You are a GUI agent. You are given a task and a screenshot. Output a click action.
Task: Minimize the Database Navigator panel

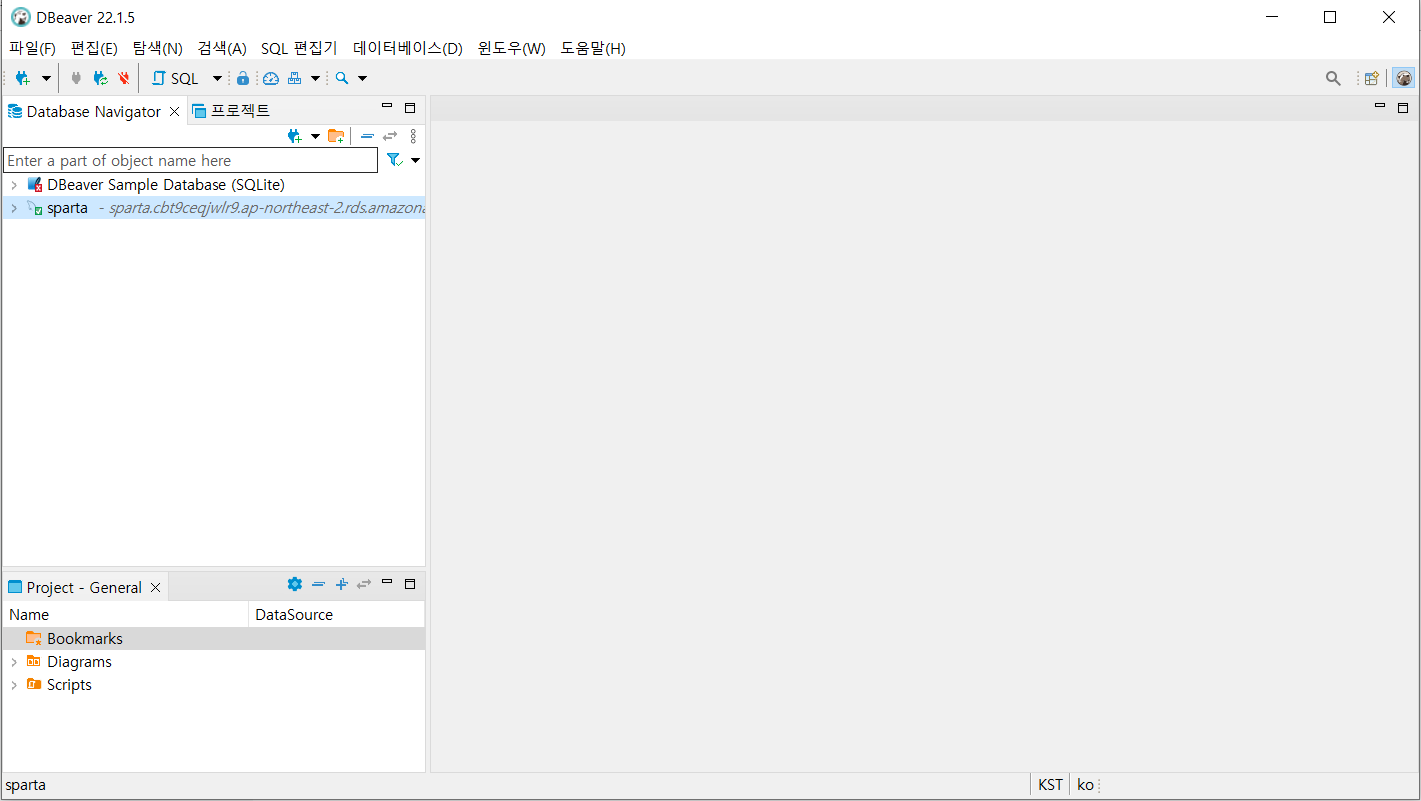pos(387,106)
